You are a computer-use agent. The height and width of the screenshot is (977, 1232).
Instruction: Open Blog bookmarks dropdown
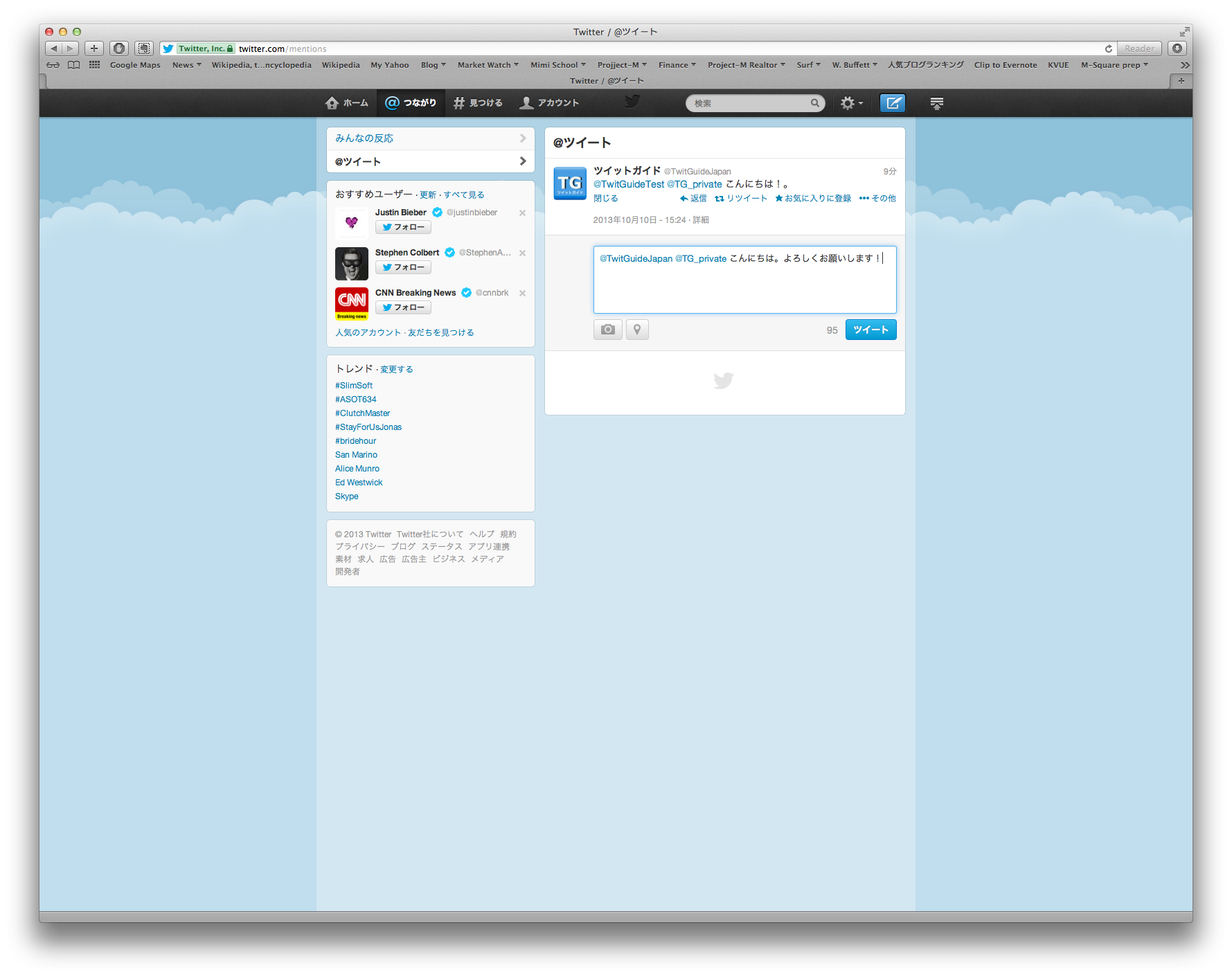click(x=433, y=65)
